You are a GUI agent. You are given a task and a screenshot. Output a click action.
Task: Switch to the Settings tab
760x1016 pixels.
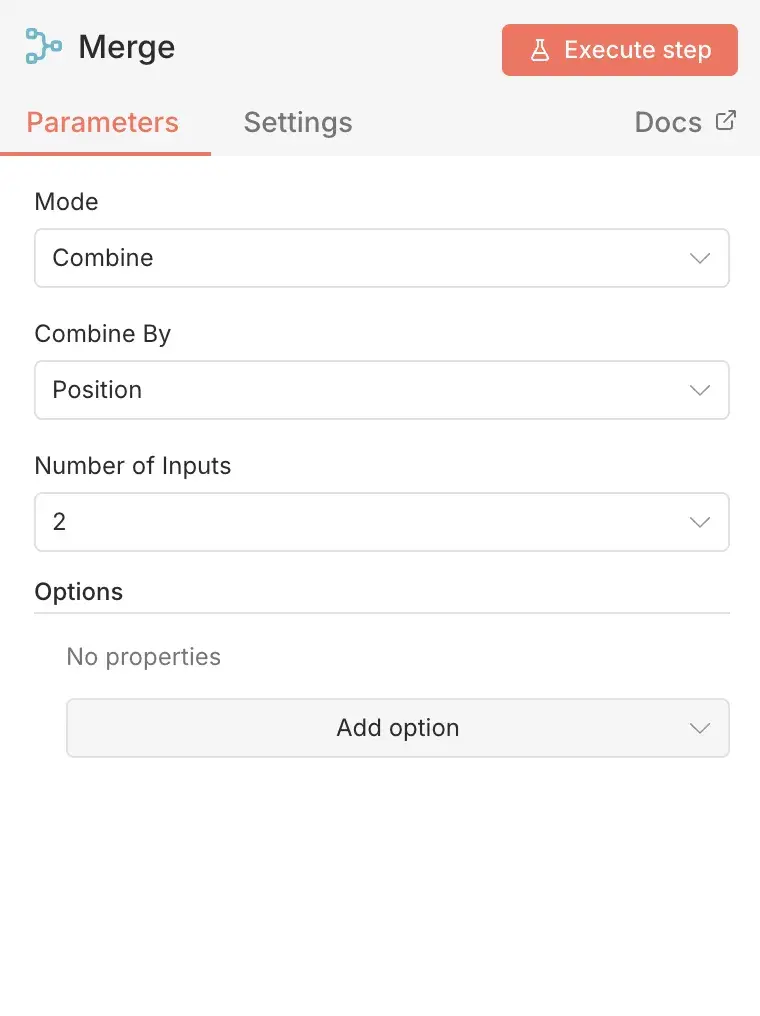pyautogui.click(x=297, y=122)
